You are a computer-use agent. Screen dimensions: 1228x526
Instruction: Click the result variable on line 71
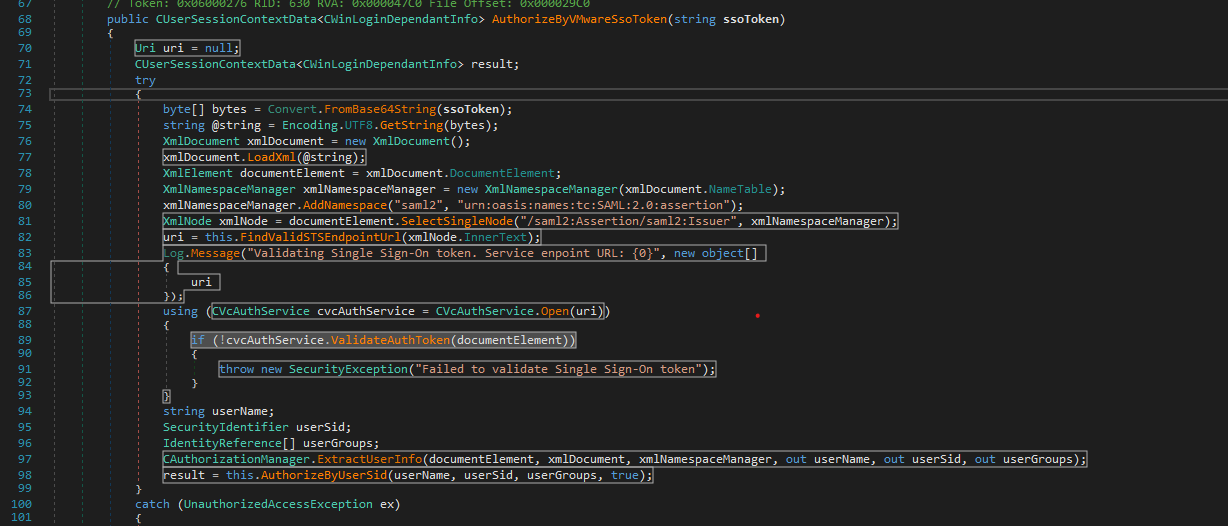point(492,64)
